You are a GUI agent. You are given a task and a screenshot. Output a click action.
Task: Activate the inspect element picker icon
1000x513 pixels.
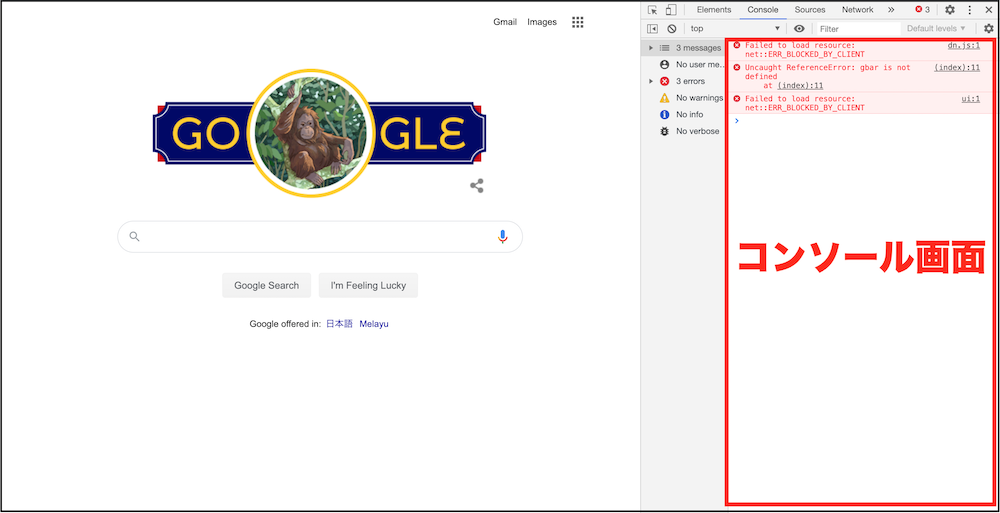coord(652,10)
